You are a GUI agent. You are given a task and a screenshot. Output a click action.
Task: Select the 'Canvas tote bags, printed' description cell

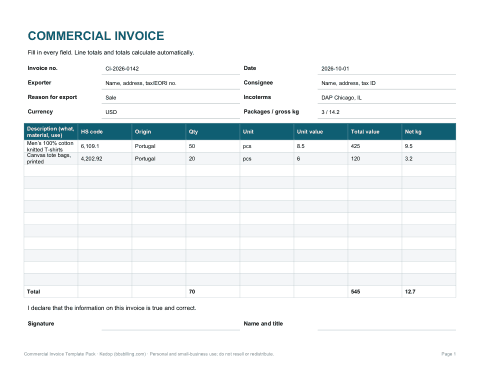click(51, 159)
